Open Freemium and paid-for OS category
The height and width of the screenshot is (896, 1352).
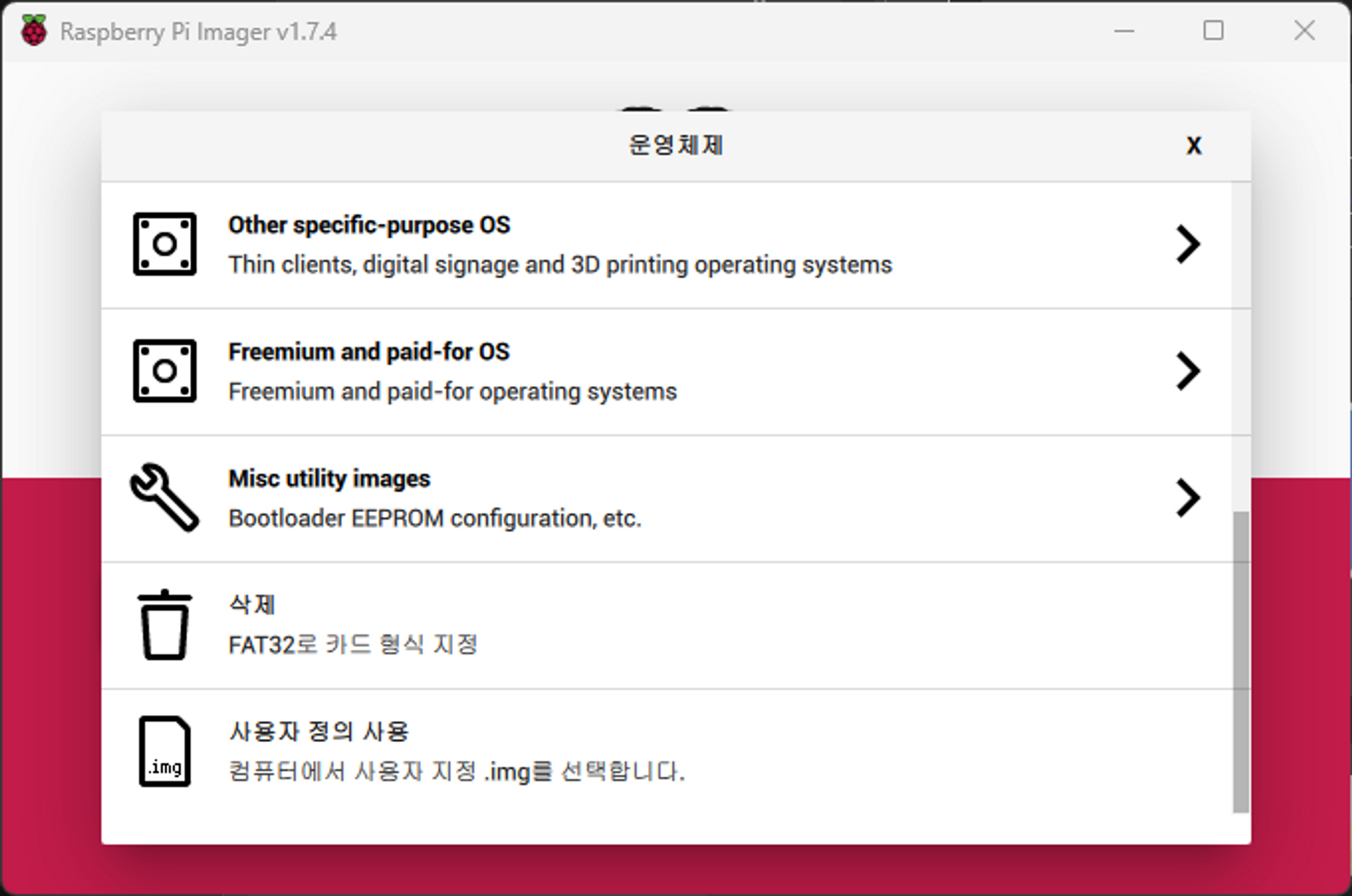[x=667, y=372]
